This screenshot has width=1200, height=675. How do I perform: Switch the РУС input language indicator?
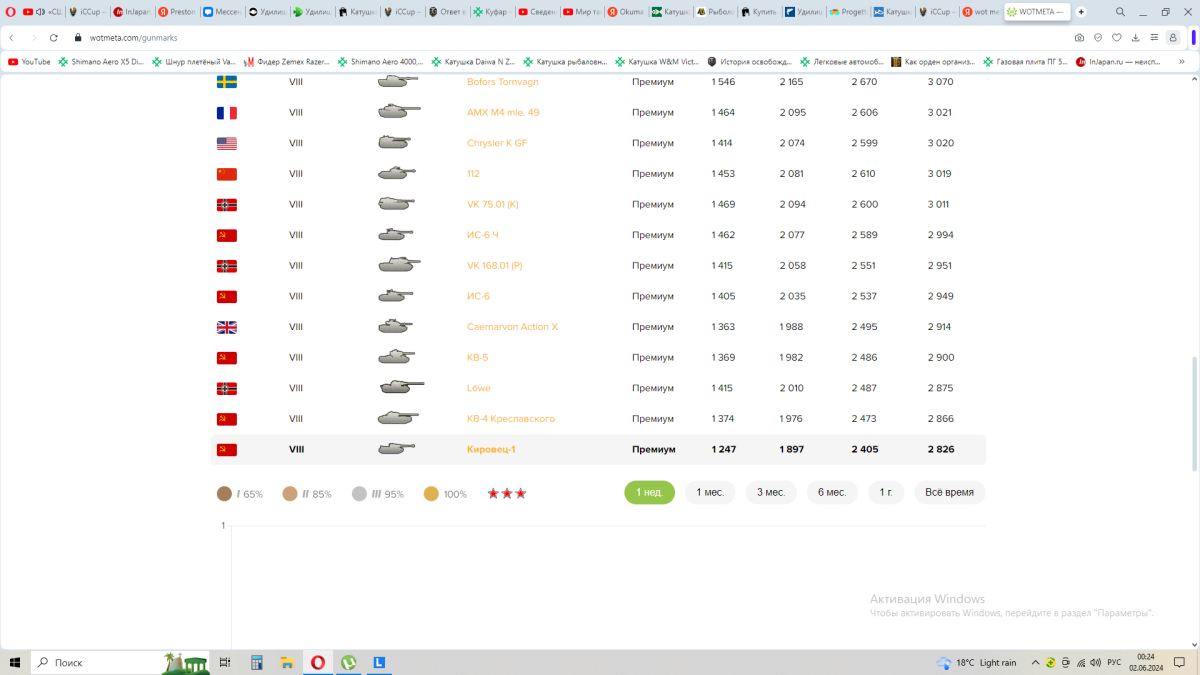pos(1113,662)
